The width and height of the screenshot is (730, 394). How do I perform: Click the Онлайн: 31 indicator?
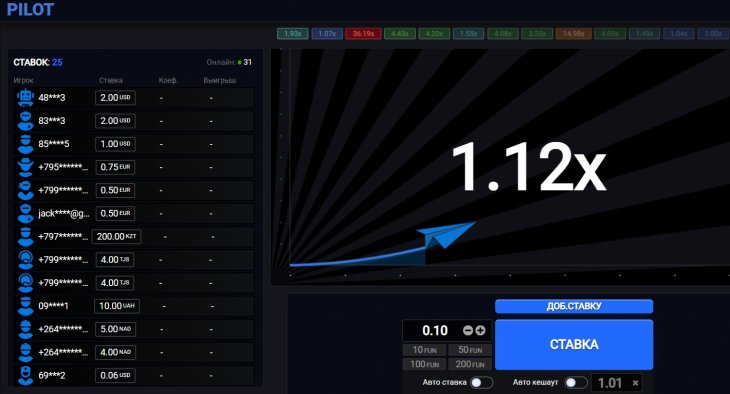tap(229, 62)
